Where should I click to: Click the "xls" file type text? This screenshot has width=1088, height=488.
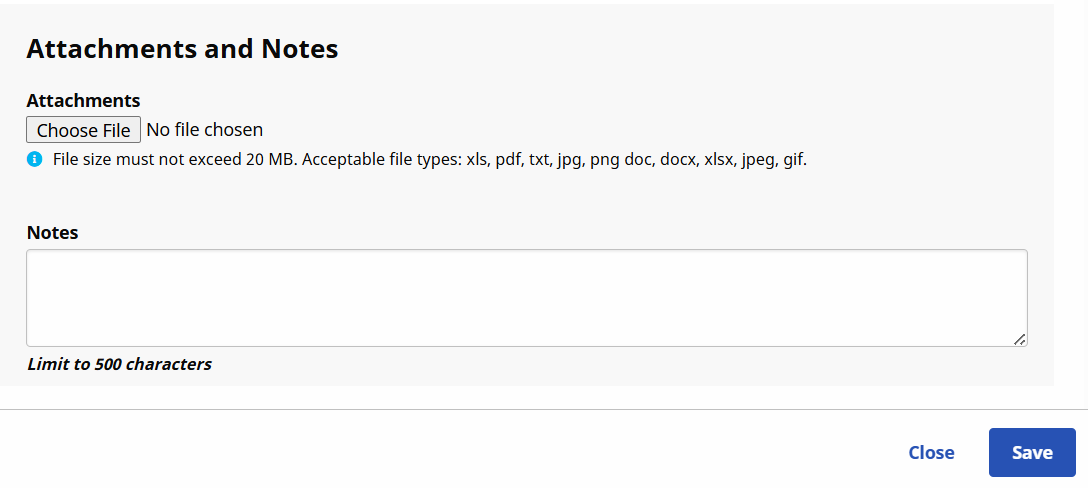coord(477,160)
